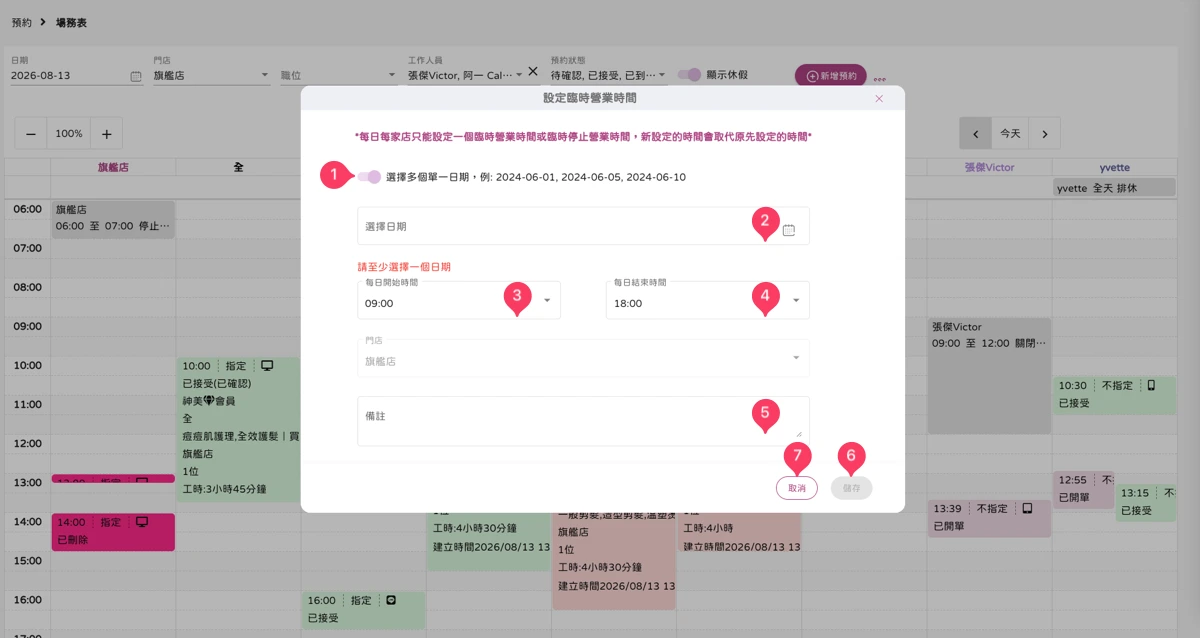The width and height of the screenshot is (1200, 638).
Task: Open the toolbar 門店 旗艦店 dropdown
Action: pyautogui.click(x=211, y=75)
